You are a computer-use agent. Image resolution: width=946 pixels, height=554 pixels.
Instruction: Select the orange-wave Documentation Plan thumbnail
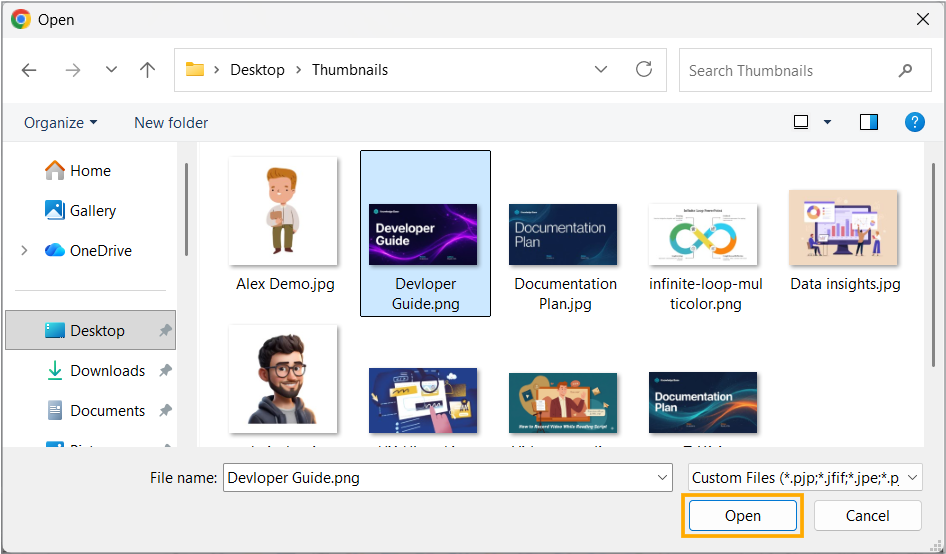703,403
